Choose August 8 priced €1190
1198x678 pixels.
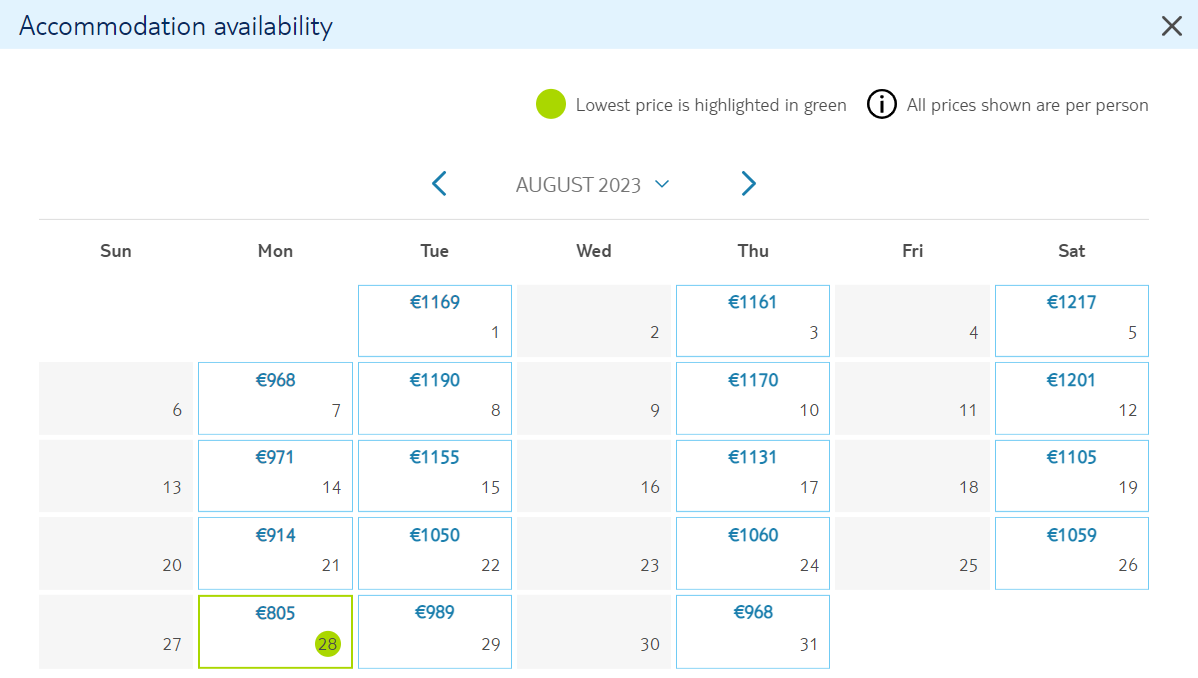(x=435, y=398)
